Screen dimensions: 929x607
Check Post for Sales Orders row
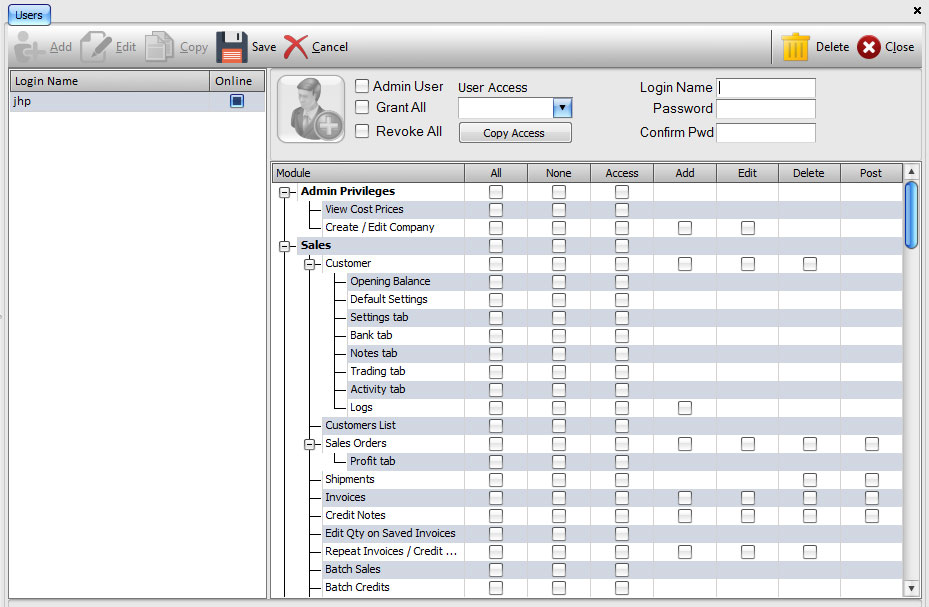[872, 444]
